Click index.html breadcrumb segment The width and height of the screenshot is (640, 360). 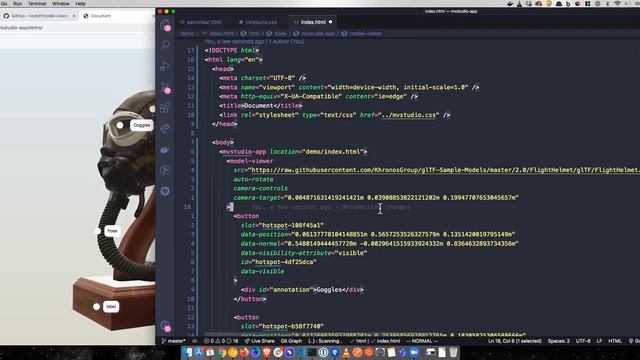point(218,33)
